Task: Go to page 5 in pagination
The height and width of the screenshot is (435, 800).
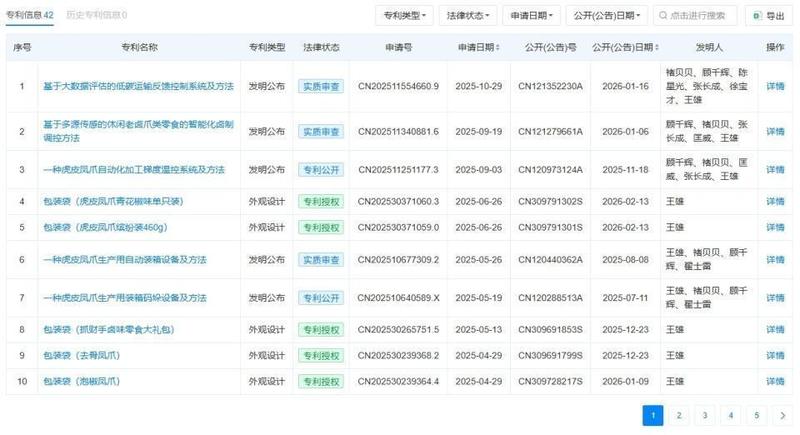Action: [x=757, y=415]
